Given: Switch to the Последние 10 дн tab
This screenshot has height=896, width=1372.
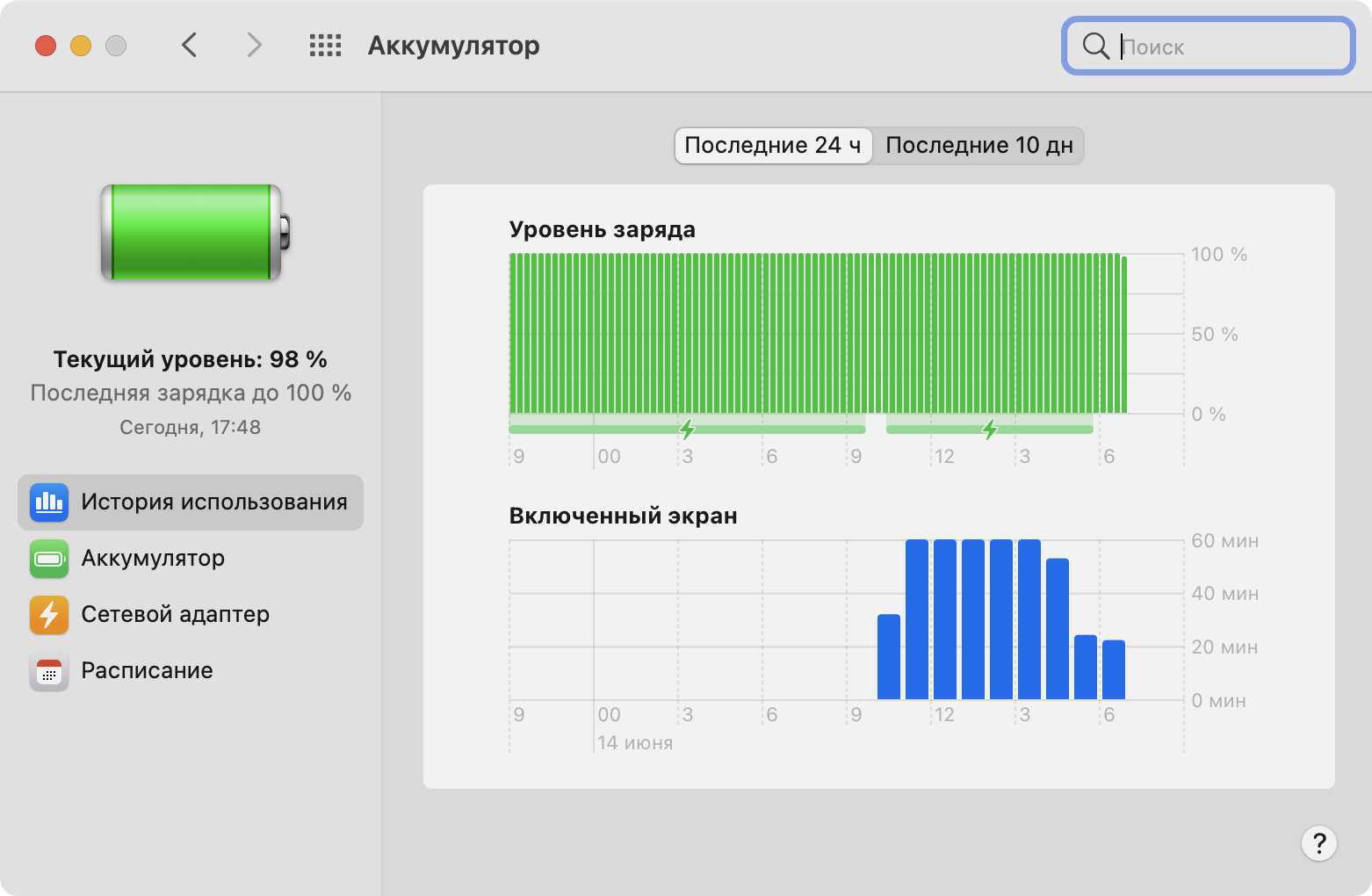Looking at the screenshot, I should (978, 146).
